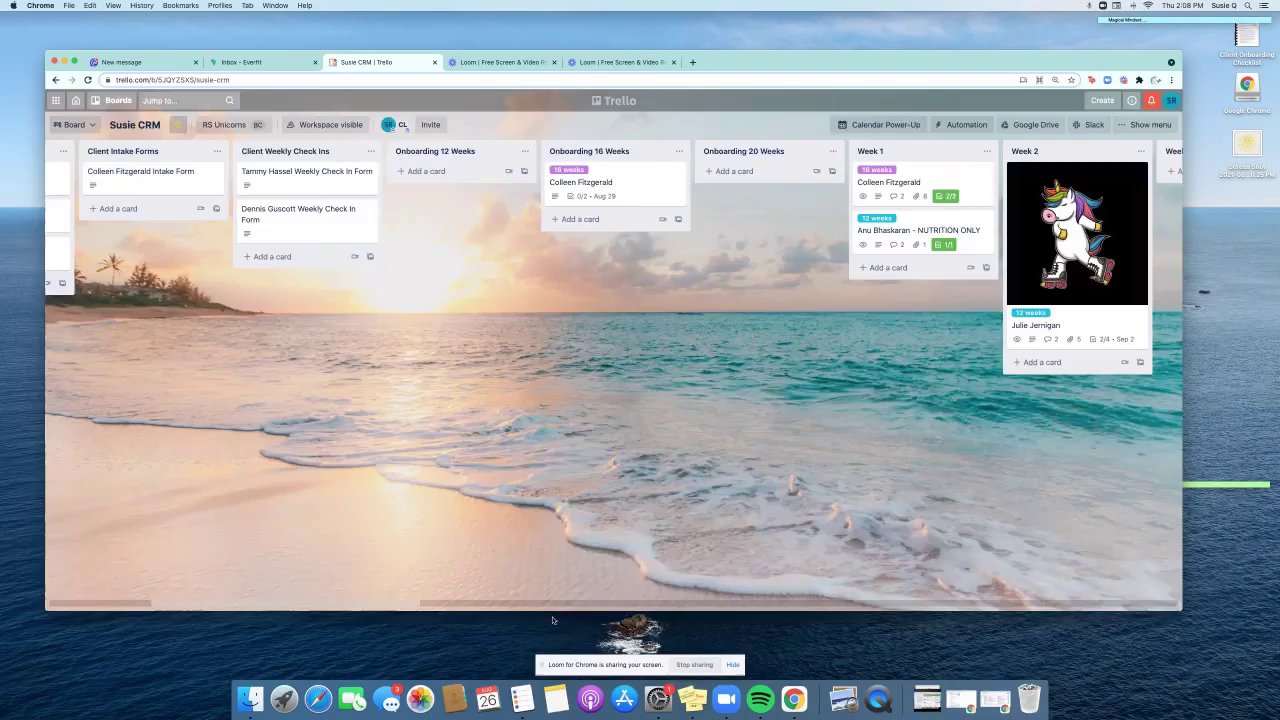Click 0/2 Aug 29 badge on Colleen Fitzgerald card
The image size is (1280, 720).
591,196
